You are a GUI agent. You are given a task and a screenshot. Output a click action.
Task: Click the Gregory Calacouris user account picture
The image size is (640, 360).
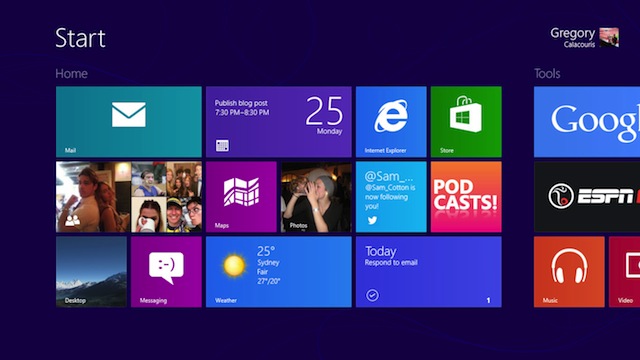pyautogui.click(x=609, y=38)
